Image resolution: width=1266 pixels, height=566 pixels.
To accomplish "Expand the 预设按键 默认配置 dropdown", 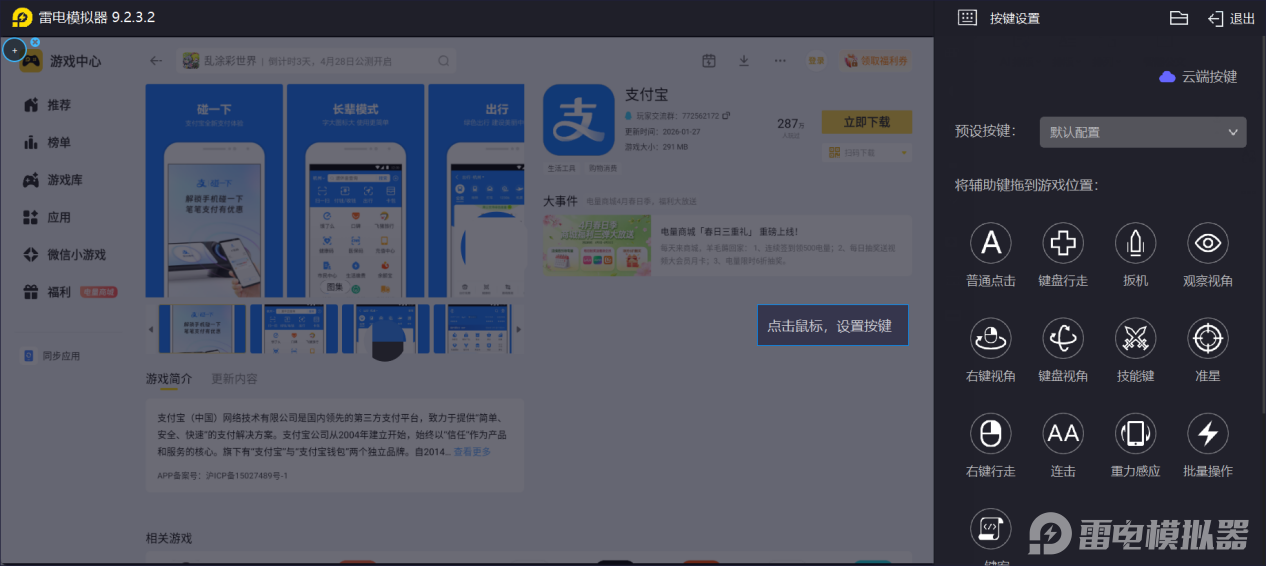I will click(1143, 132).
